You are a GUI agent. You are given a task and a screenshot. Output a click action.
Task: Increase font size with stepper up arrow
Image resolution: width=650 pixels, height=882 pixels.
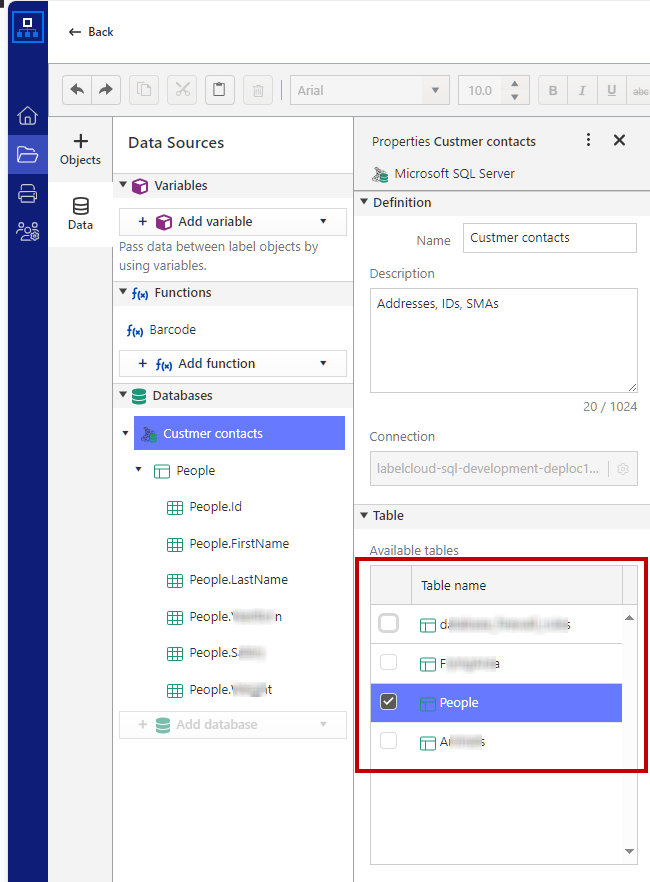pyautogui.click(x=514, y=84)
